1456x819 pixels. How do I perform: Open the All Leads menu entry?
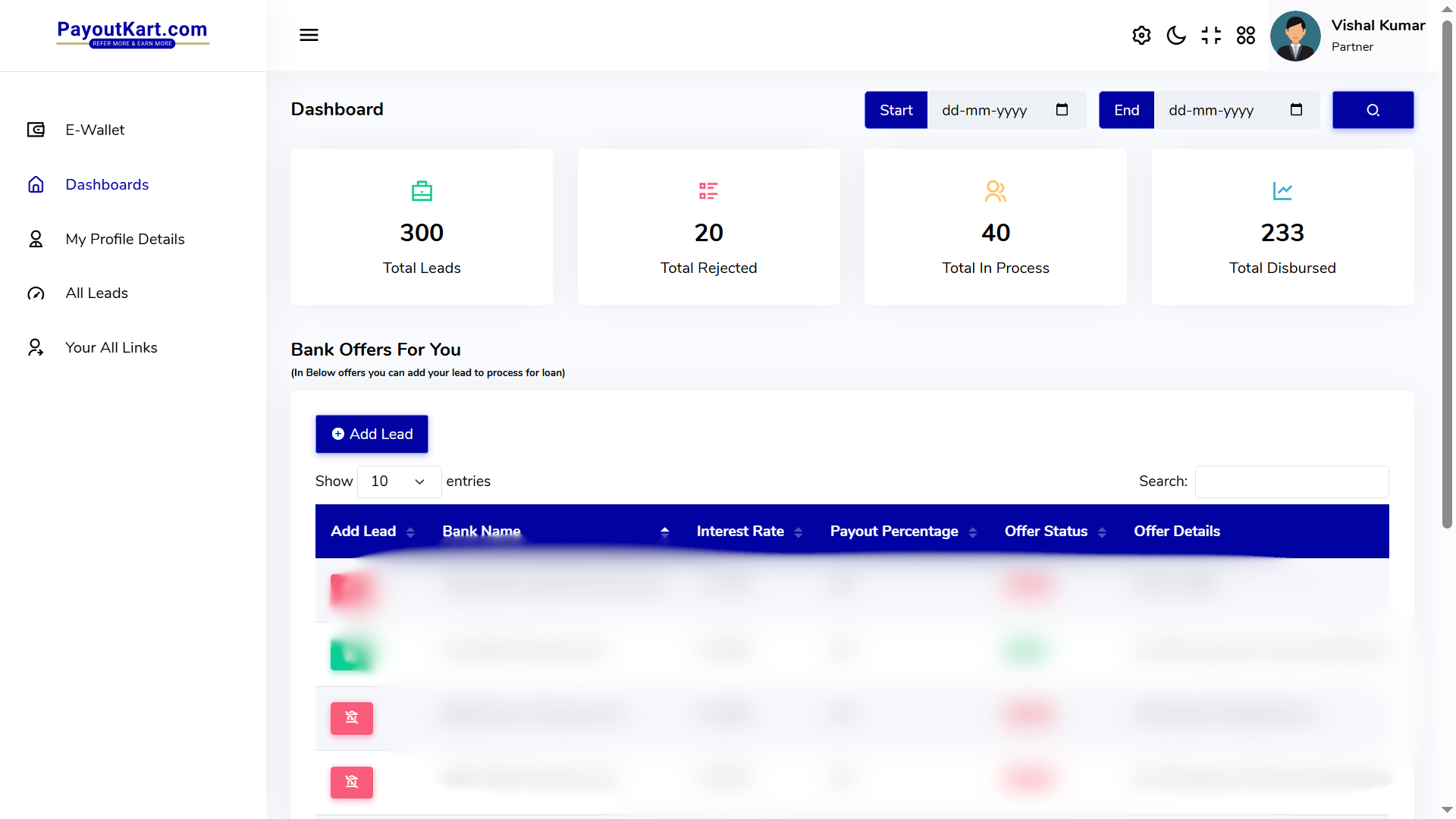pyautogui.click(x=96, y=293)
